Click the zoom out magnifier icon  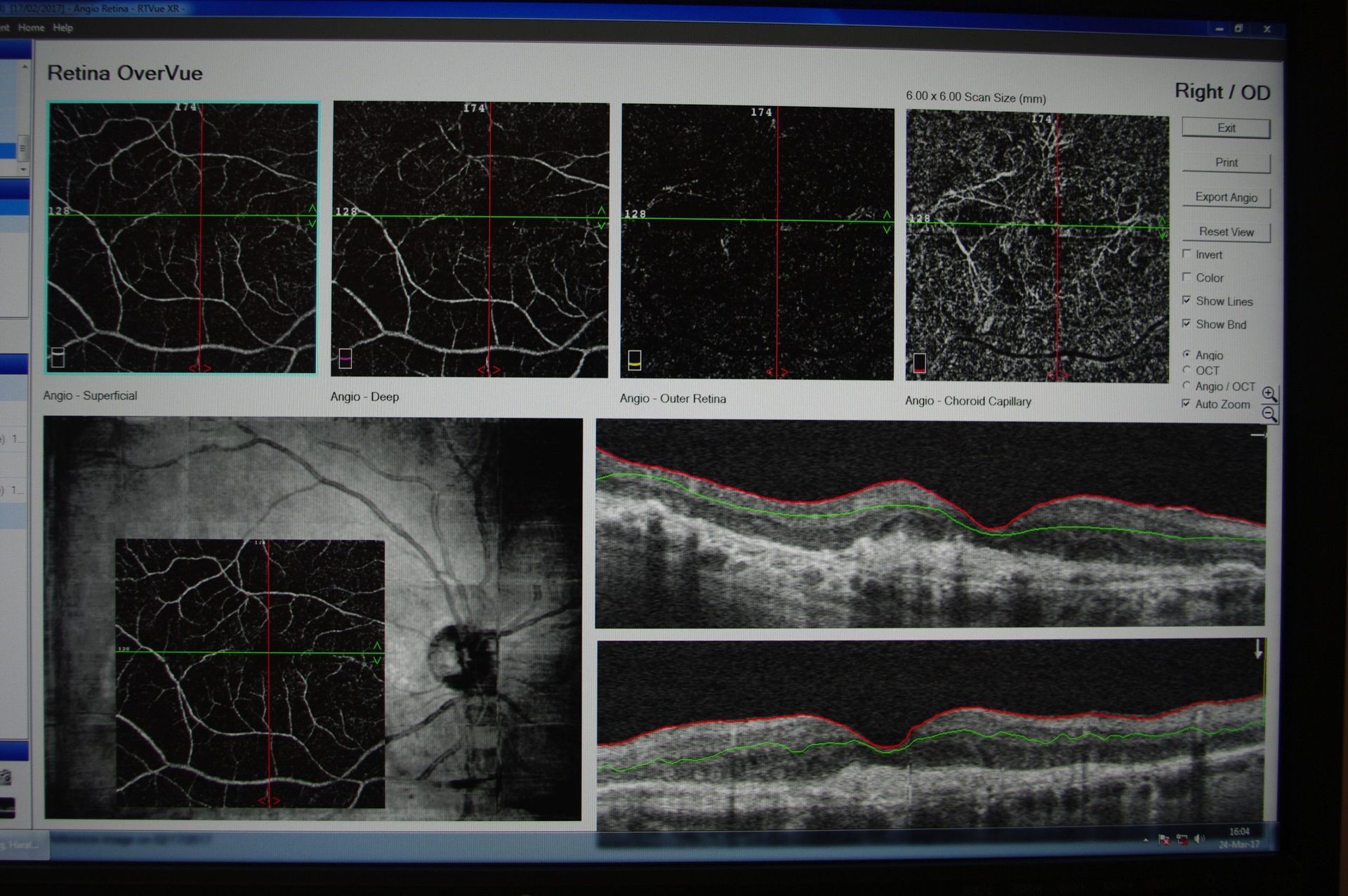tap(1269, 414)
